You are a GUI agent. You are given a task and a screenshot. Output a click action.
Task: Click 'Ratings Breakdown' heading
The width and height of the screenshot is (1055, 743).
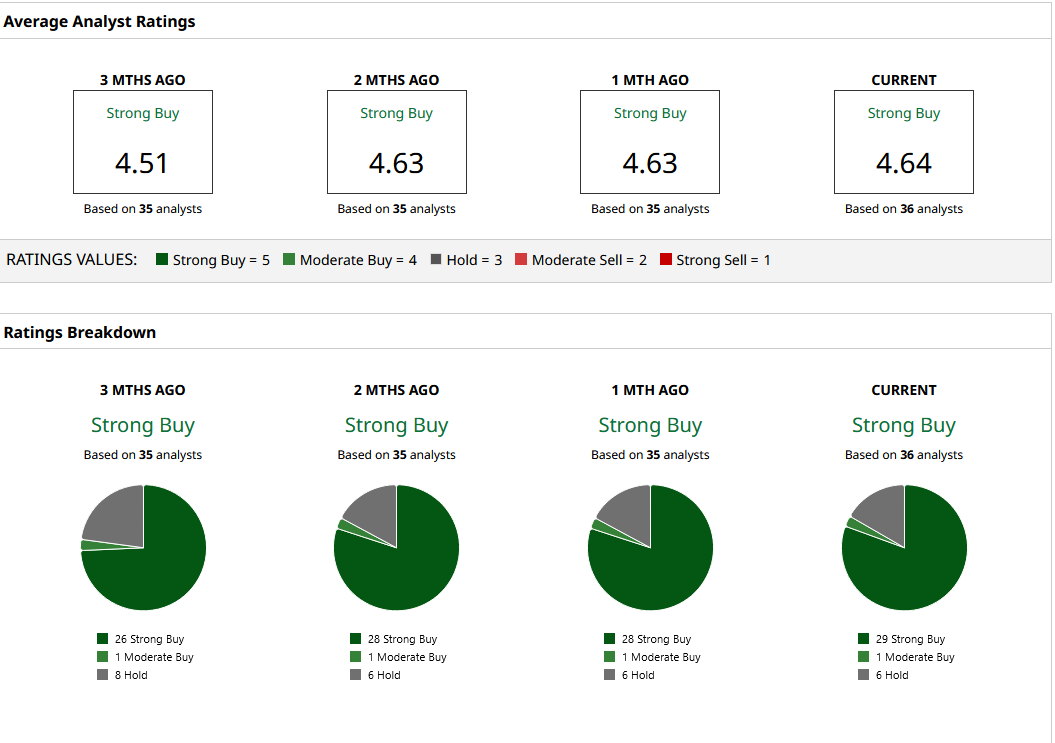pyautogui.click(x=79, y=332)
